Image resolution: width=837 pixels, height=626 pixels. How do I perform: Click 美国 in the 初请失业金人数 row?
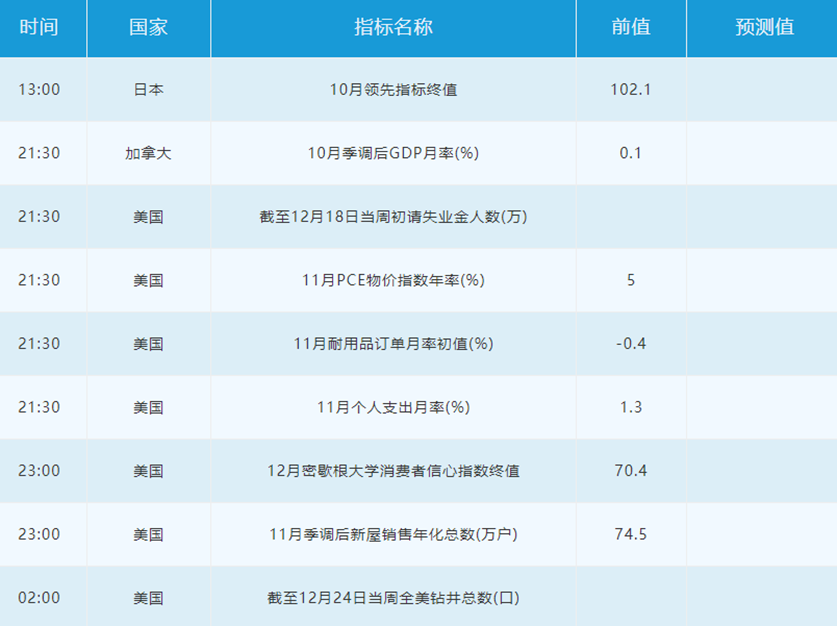tap(148, 217)
